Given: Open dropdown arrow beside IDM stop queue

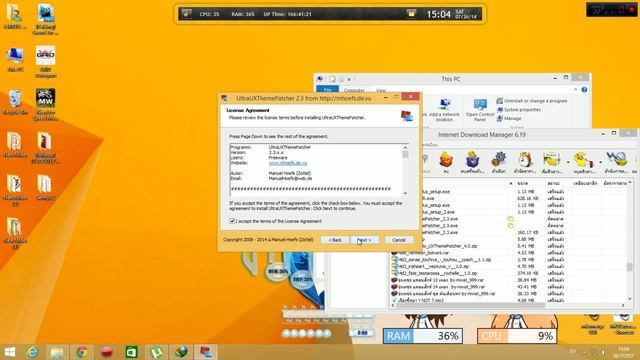Looking at the screenshot, I should click(600, 162).
